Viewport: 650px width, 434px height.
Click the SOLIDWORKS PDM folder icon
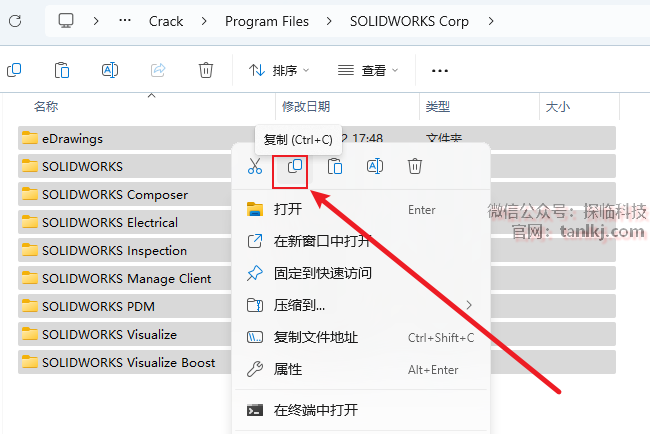coord(29,305)
